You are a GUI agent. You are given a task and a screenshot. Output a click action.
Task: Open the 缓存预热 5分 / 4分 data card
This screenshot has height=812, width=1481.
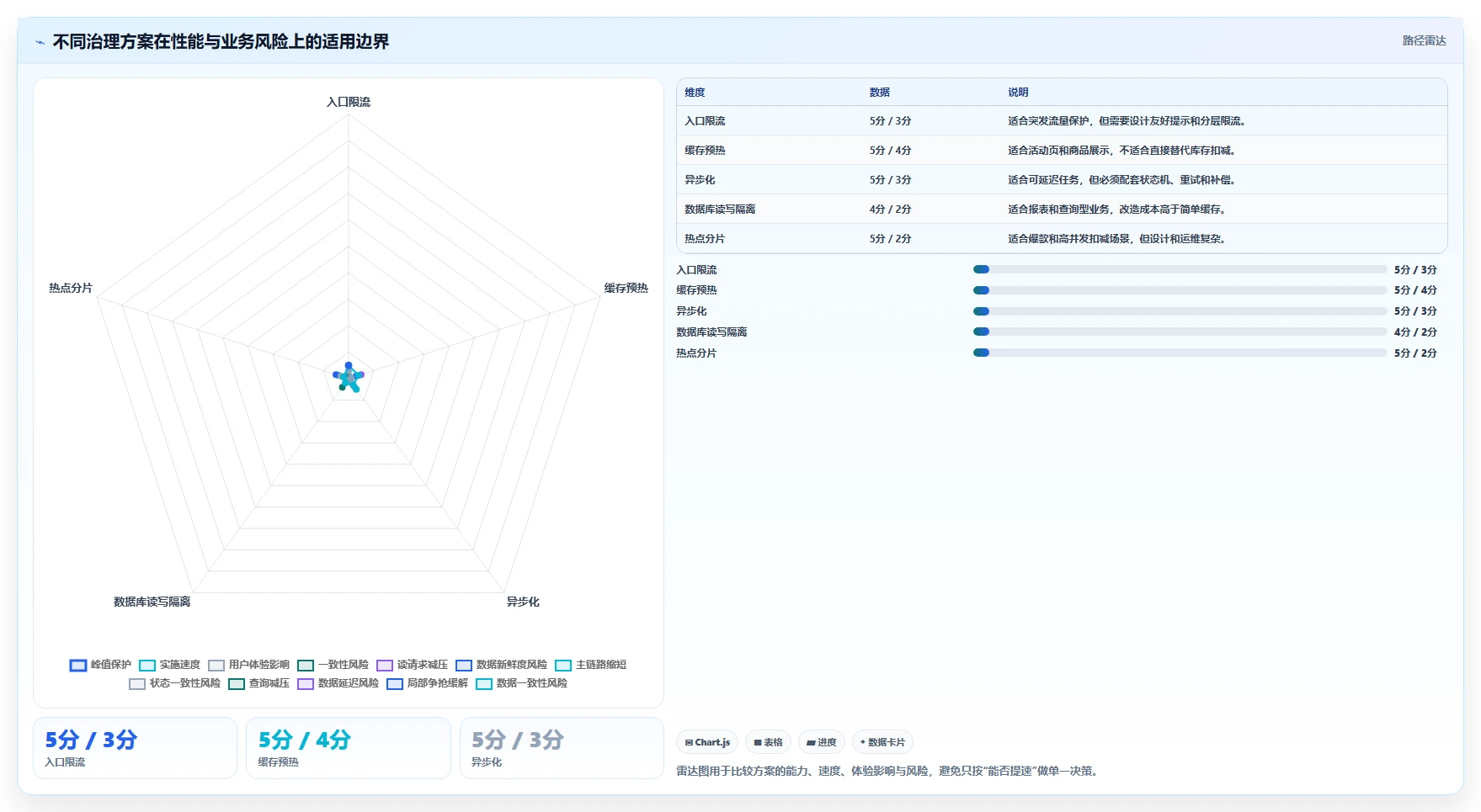[348, 748]
